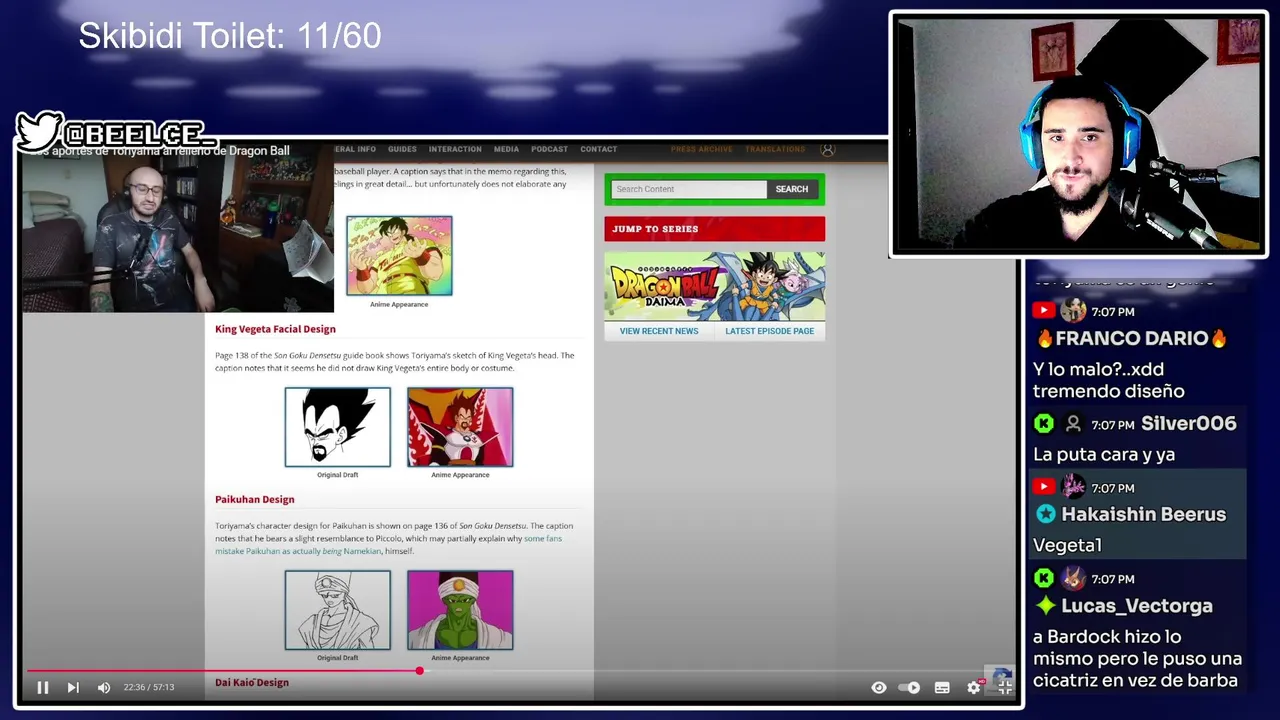The image size is (1280, 720).
Task: Click the Dragon Ball Daima banner
Action: click(714, 286)
